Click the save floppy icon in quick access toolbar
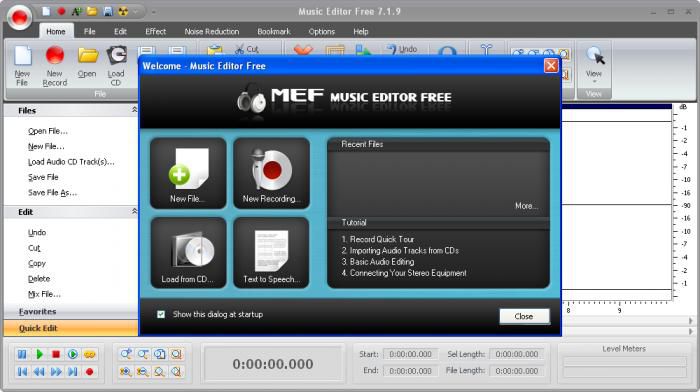 click(108, 12)
